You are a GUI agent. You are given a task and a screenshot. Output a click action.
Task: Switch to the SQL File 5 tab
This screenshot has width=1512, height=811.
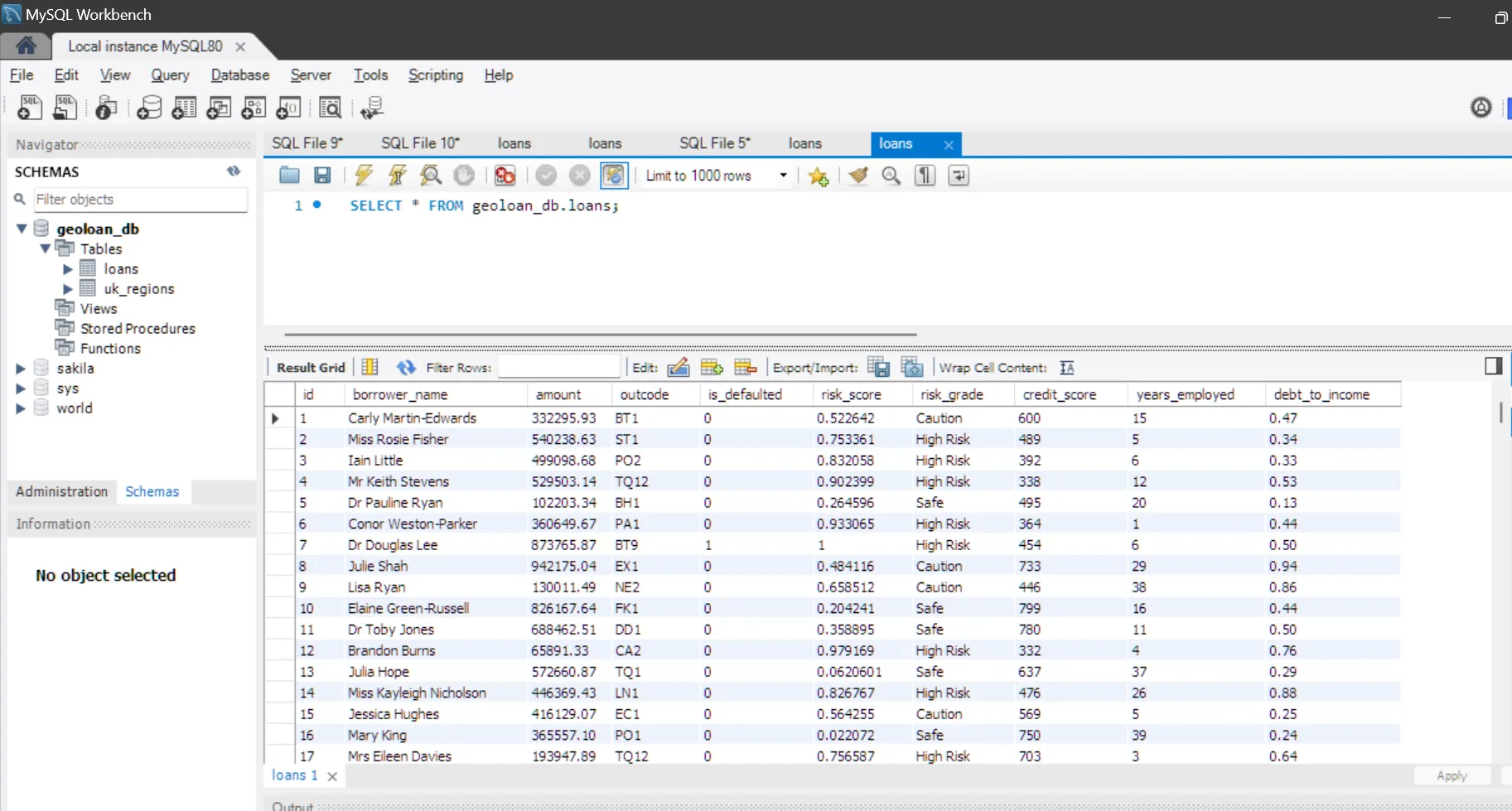click(715, 143)
